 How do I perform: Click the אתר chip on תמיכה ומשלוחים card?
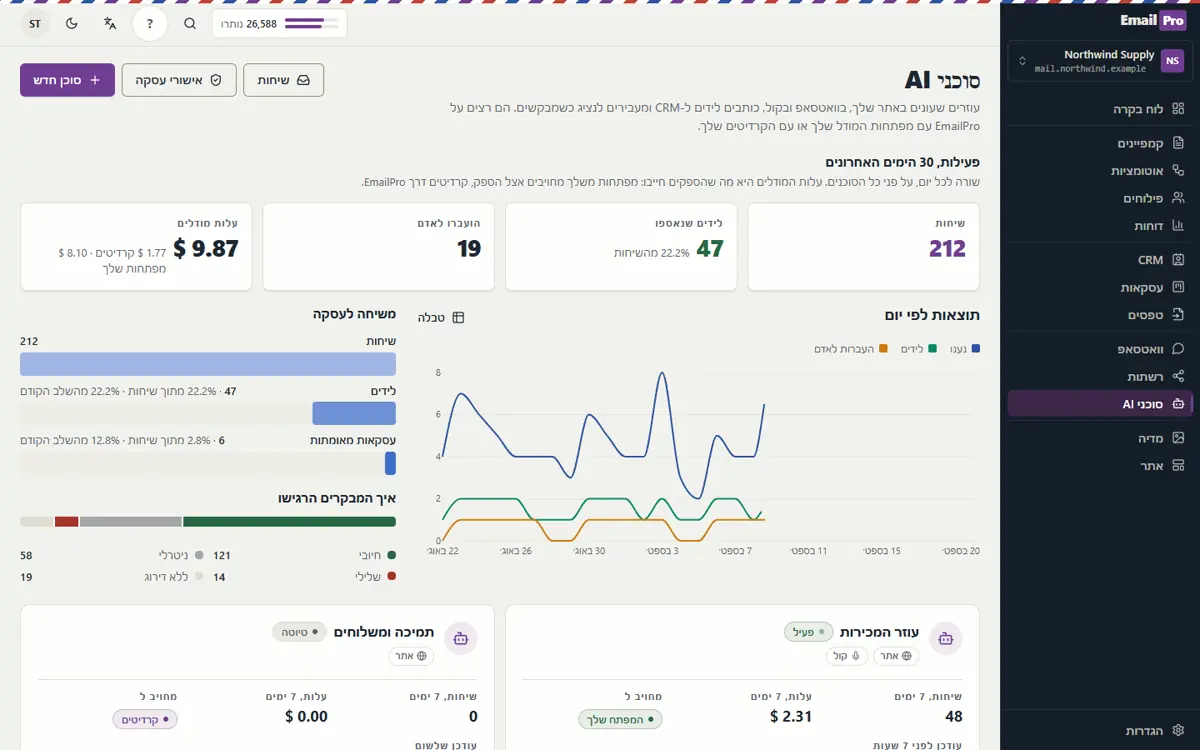click(x=411, y=656)
